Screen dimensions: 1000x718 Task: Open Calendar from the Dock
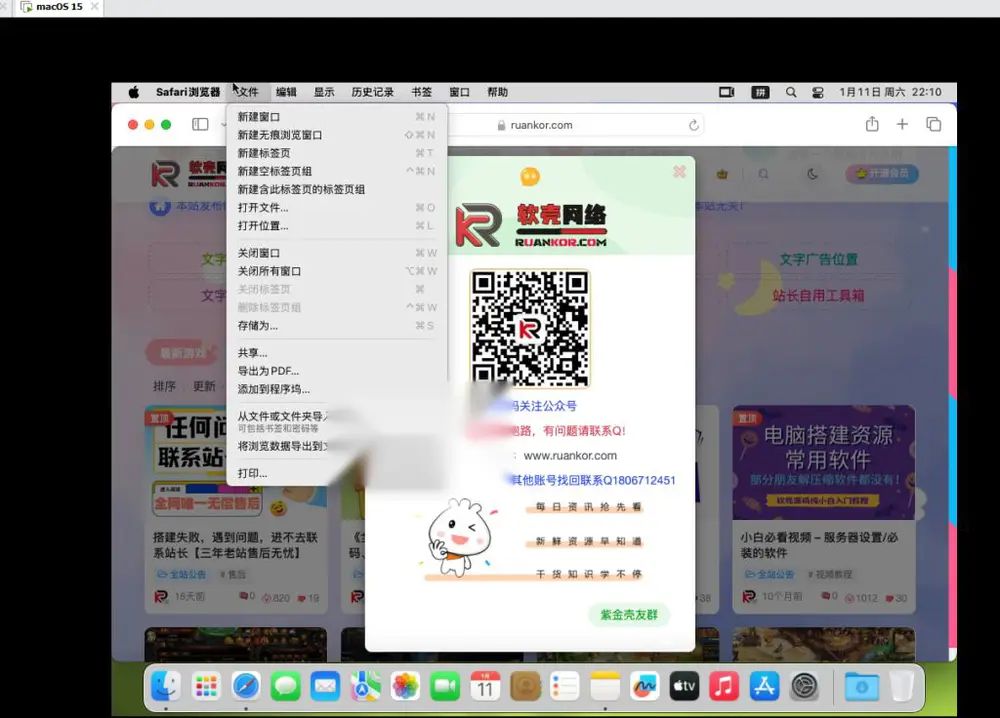click(485, 687)
